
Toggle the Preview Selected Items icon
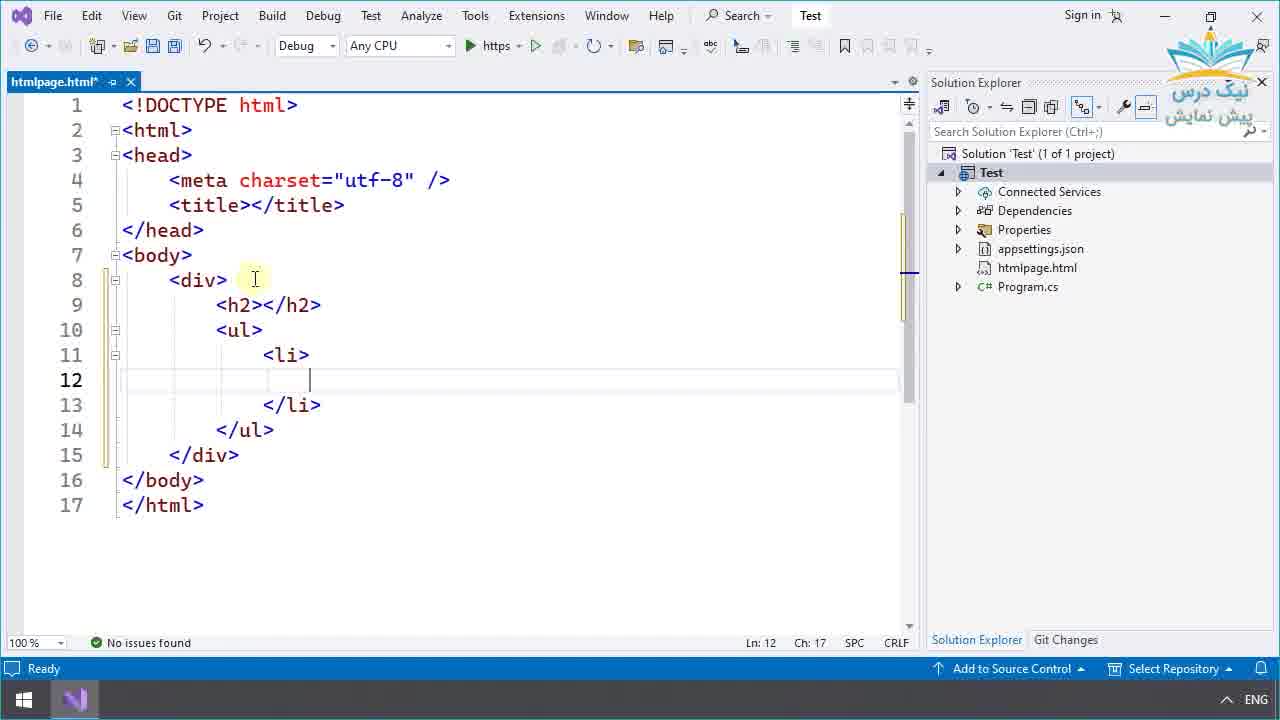pyautogui.click(x=1146, y=107)
